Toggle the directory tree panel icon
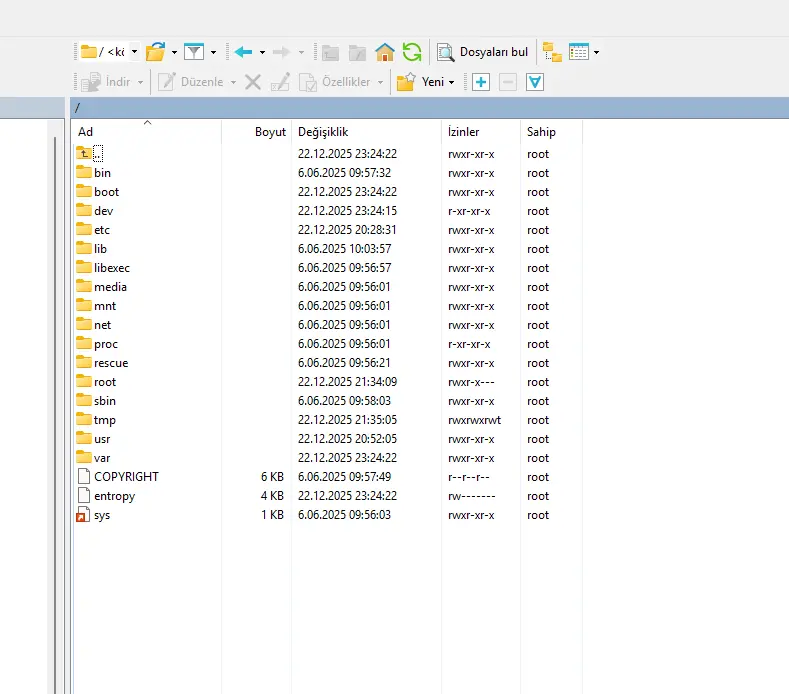Viewport: 789px width, 694px height. point(552,52)
